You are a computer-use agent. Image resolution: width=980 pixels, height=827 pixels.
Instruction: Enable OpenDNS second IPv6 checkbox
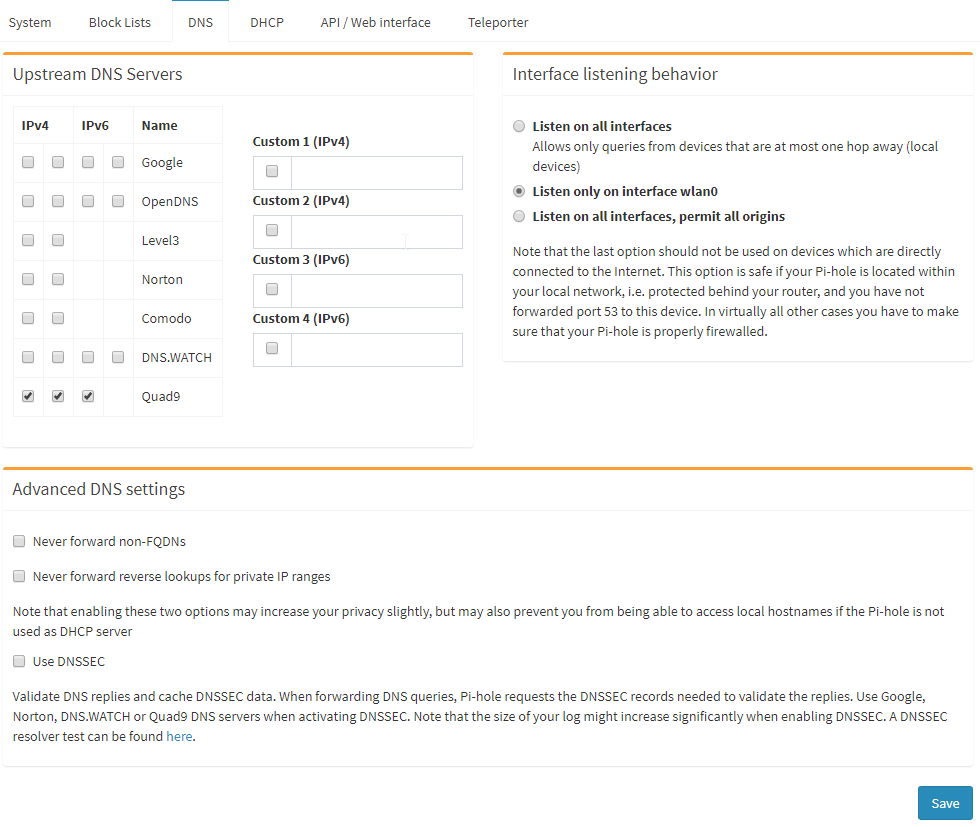(x=118, y=201)
